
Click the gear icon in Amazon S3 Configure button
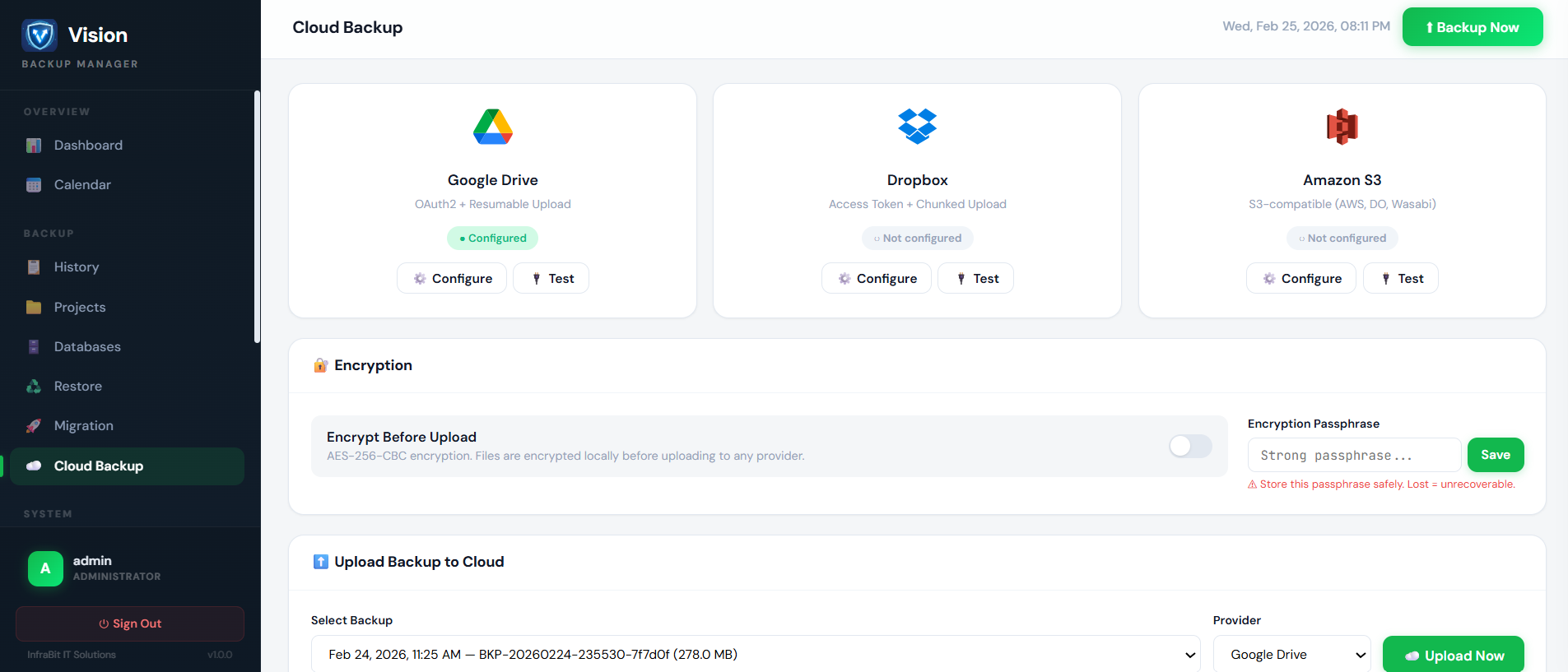[1269, 279]
